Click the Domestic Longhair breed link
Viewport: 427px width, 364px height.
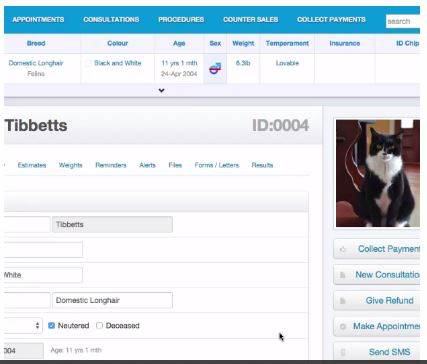tap(36, 63)
